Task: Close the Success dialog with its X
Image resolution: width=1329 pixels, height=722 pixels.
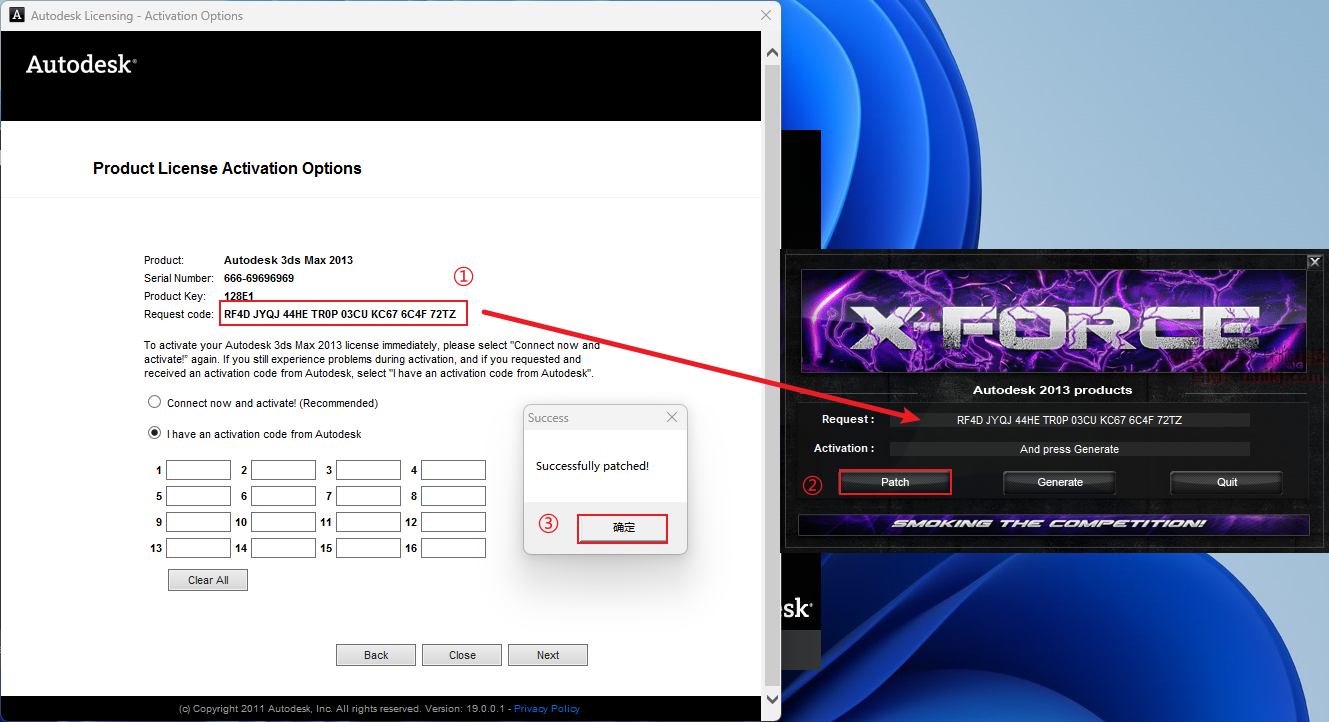Action: pos(672,418)
